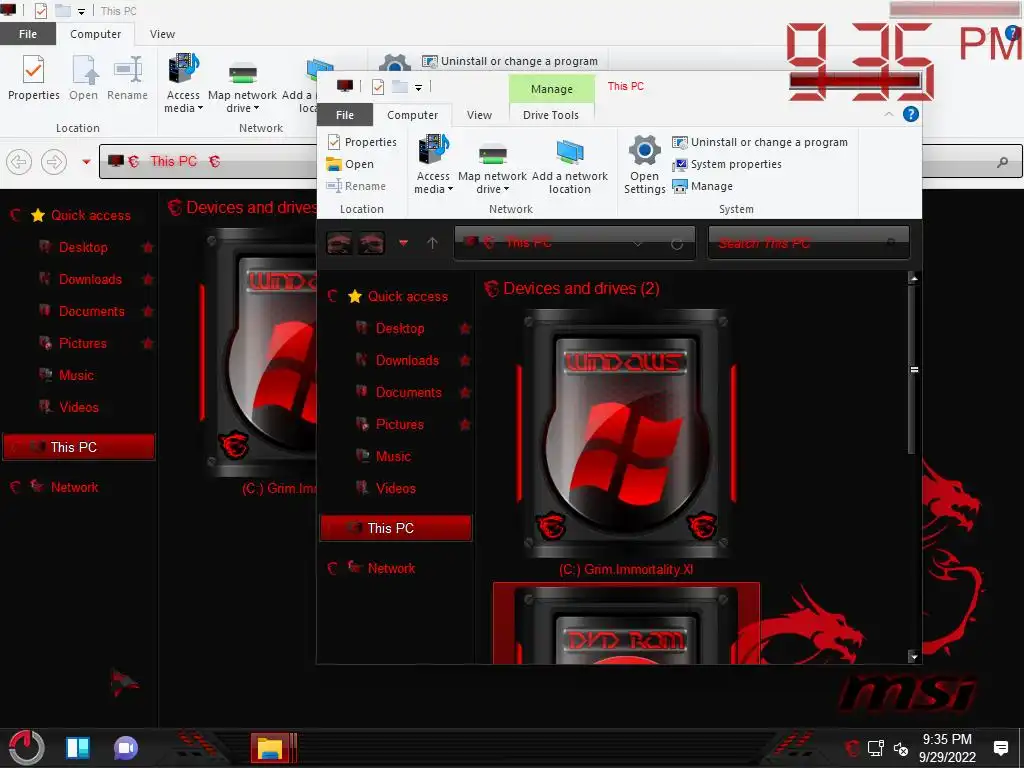This screenshot has height=768, width=1024.
Task: Click Back eye button in front window
Action: coord(339,243)
